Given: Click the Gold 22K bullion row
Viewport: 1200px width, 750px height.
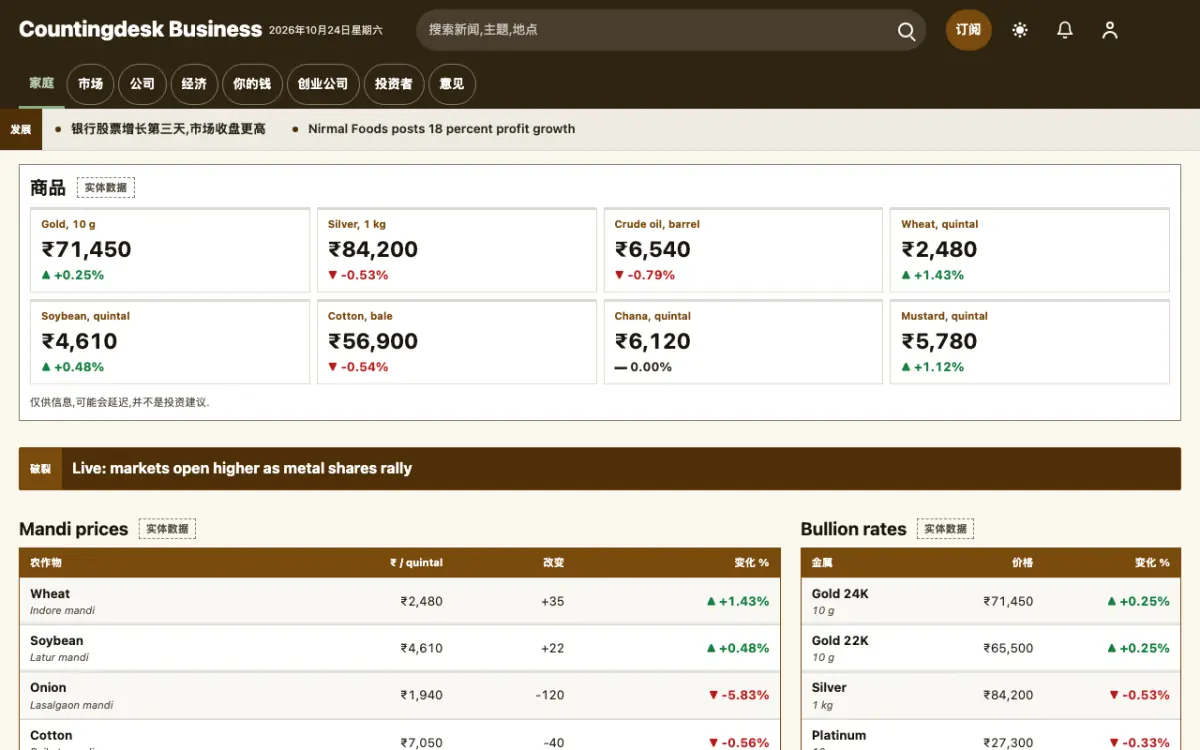Looking at the screenshot, I should pos(991,648).
